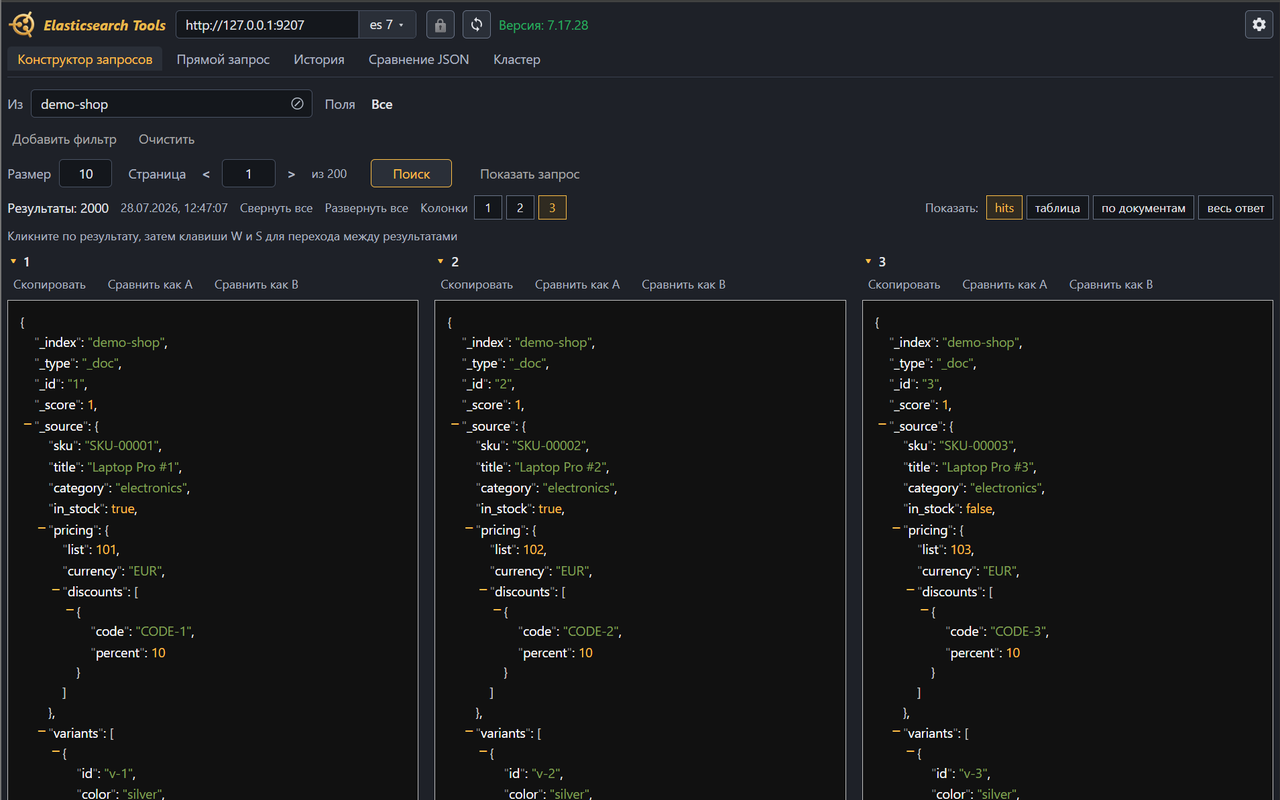Click Добавить фильтр

(x=65, y=139)
